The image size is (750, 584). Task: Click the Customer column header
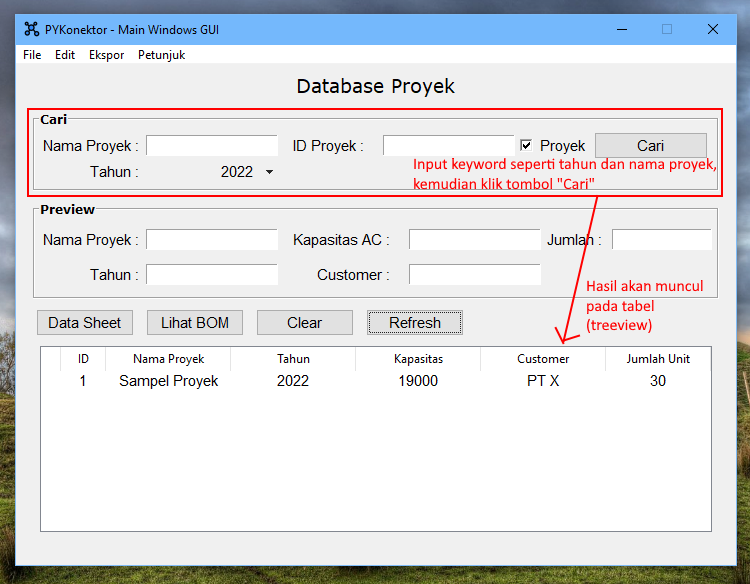coord(543,359)
